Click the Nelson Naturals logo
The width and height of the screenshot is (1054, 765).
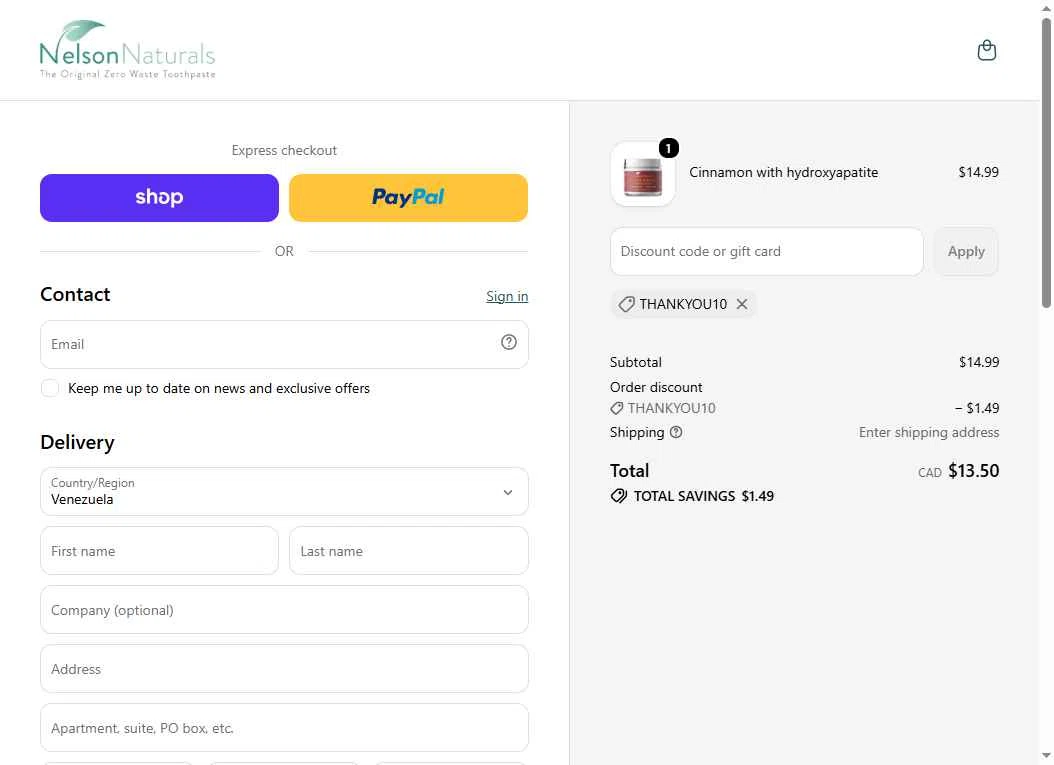pyautogui.click(x=128, y=50)
